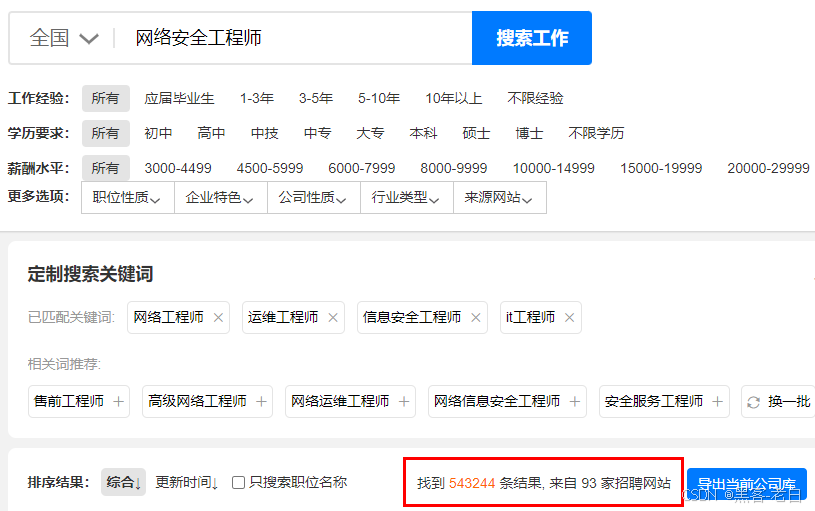The height and width of the screenshot is (511, 815).
Task: Enable 只搜索职位名称 checkbox
Action: [239, 482]
